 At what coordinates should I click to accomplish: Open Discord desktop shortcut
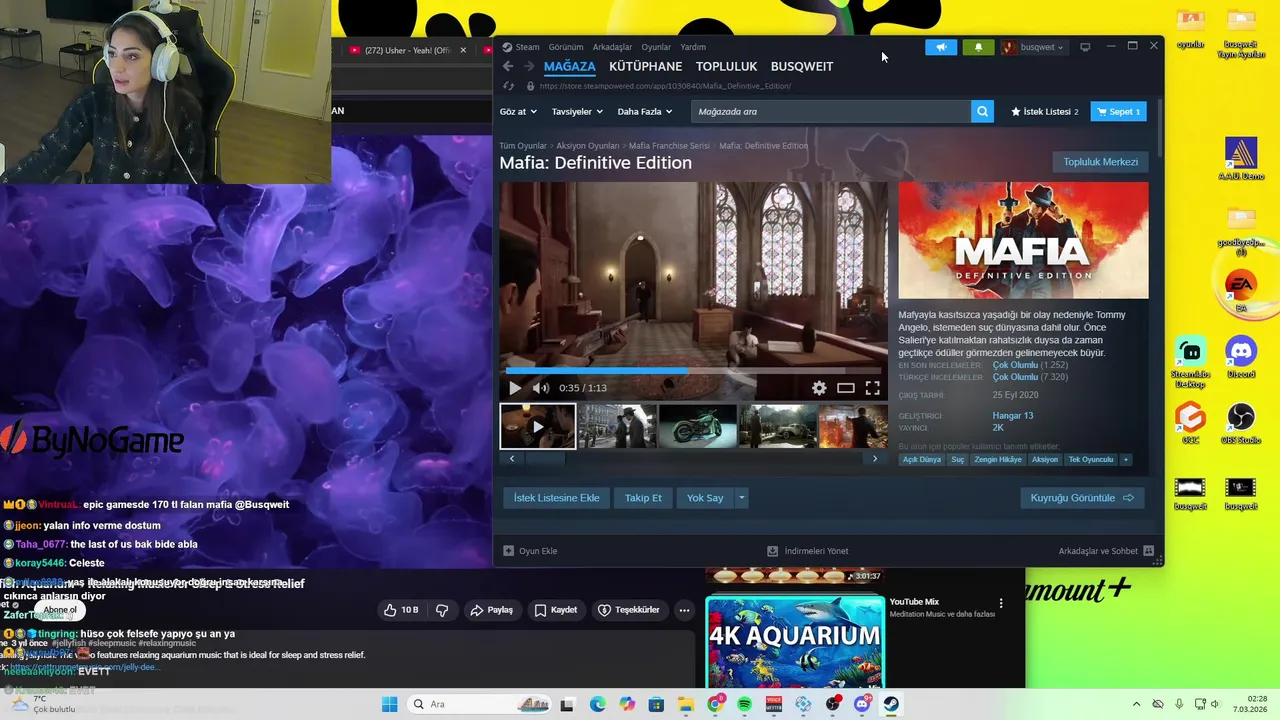point(1241,357)
